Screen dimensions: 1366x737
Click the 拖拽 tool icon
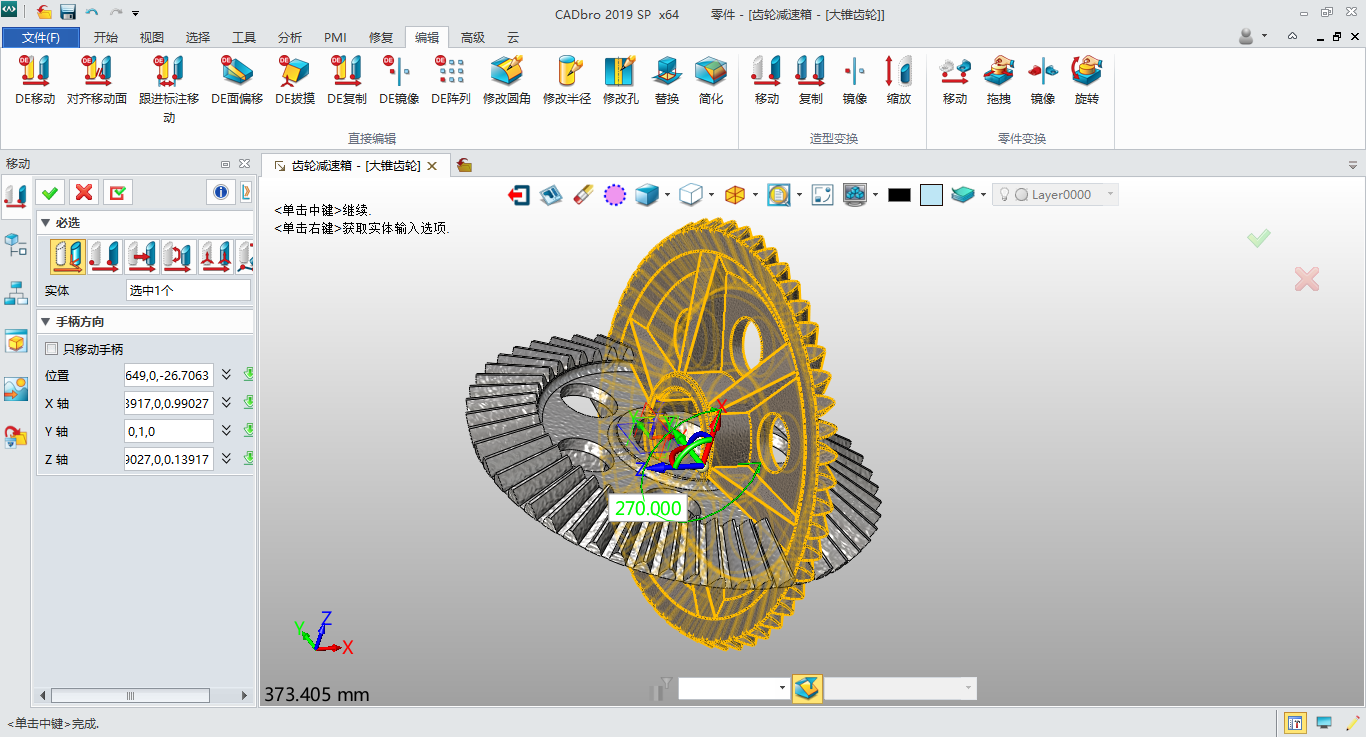click(x=998, y=80)
